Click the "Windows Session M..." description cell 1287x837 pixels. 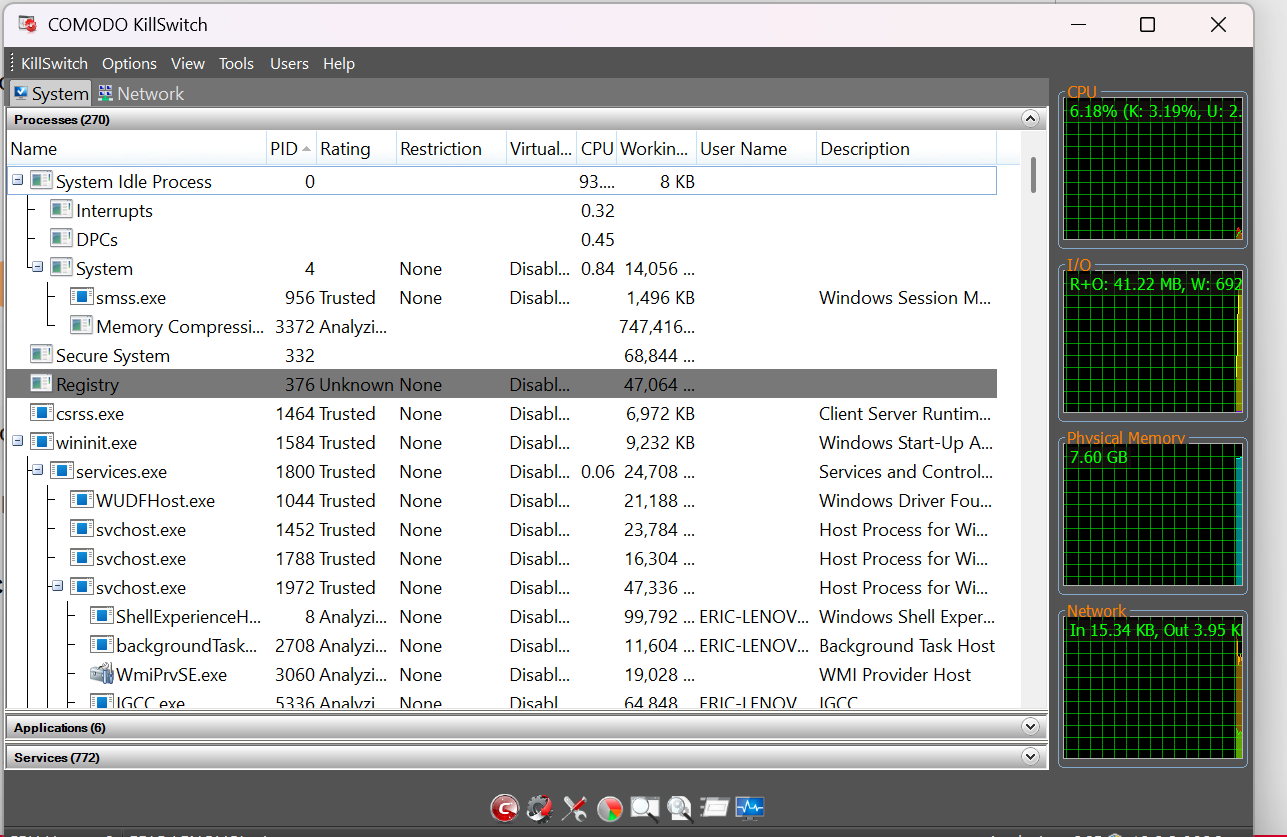tap(905, 298)
